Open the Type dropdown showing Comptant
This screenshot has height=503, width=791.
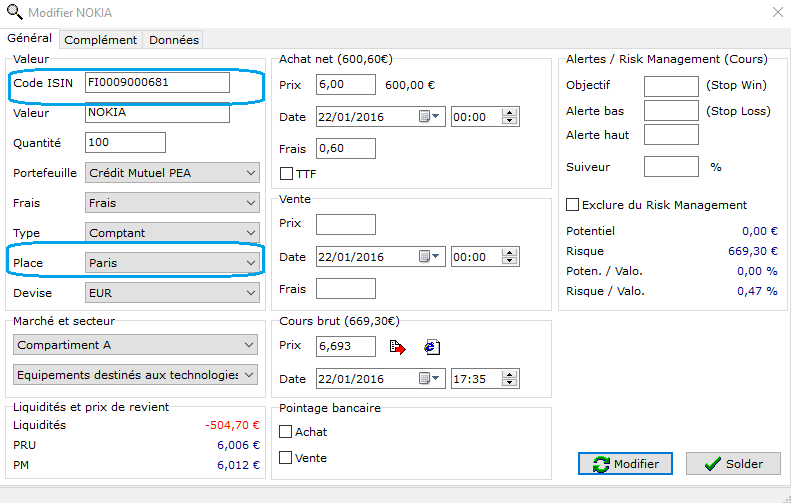(172, 233)
